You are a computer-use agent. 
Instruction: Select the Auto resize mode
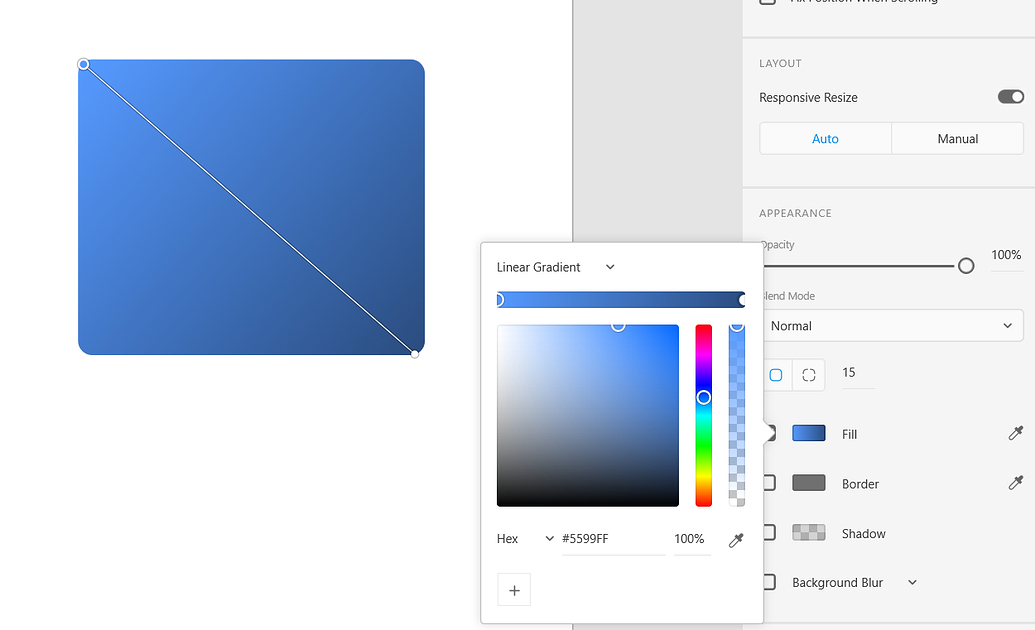click(x=825, y=138)
